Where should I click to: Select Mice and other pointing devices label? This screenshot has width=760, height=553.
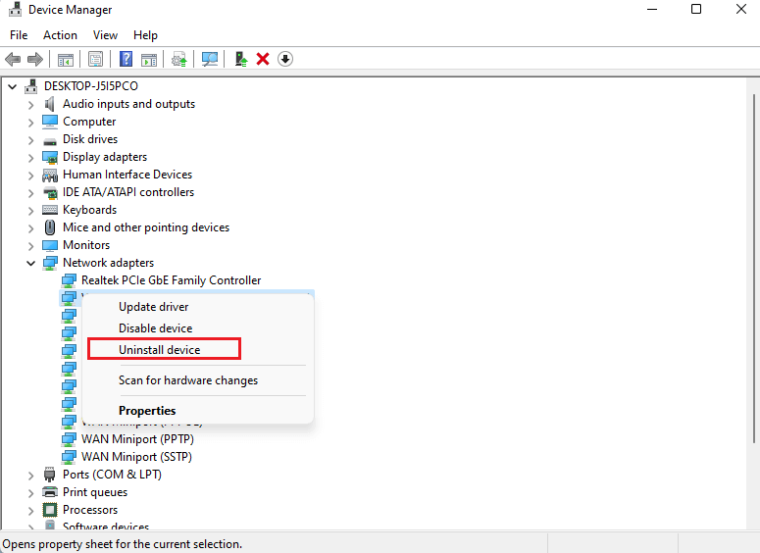(x=146, y=227)
